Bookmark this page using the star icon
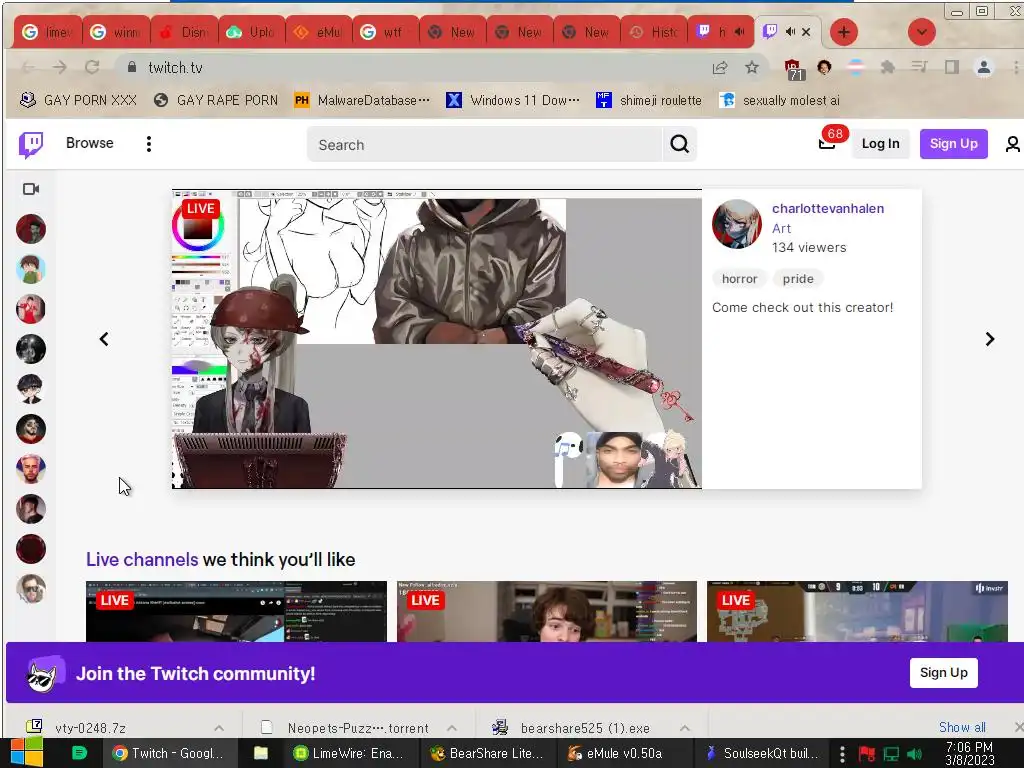1024x768 pixels. coord(752,67)
